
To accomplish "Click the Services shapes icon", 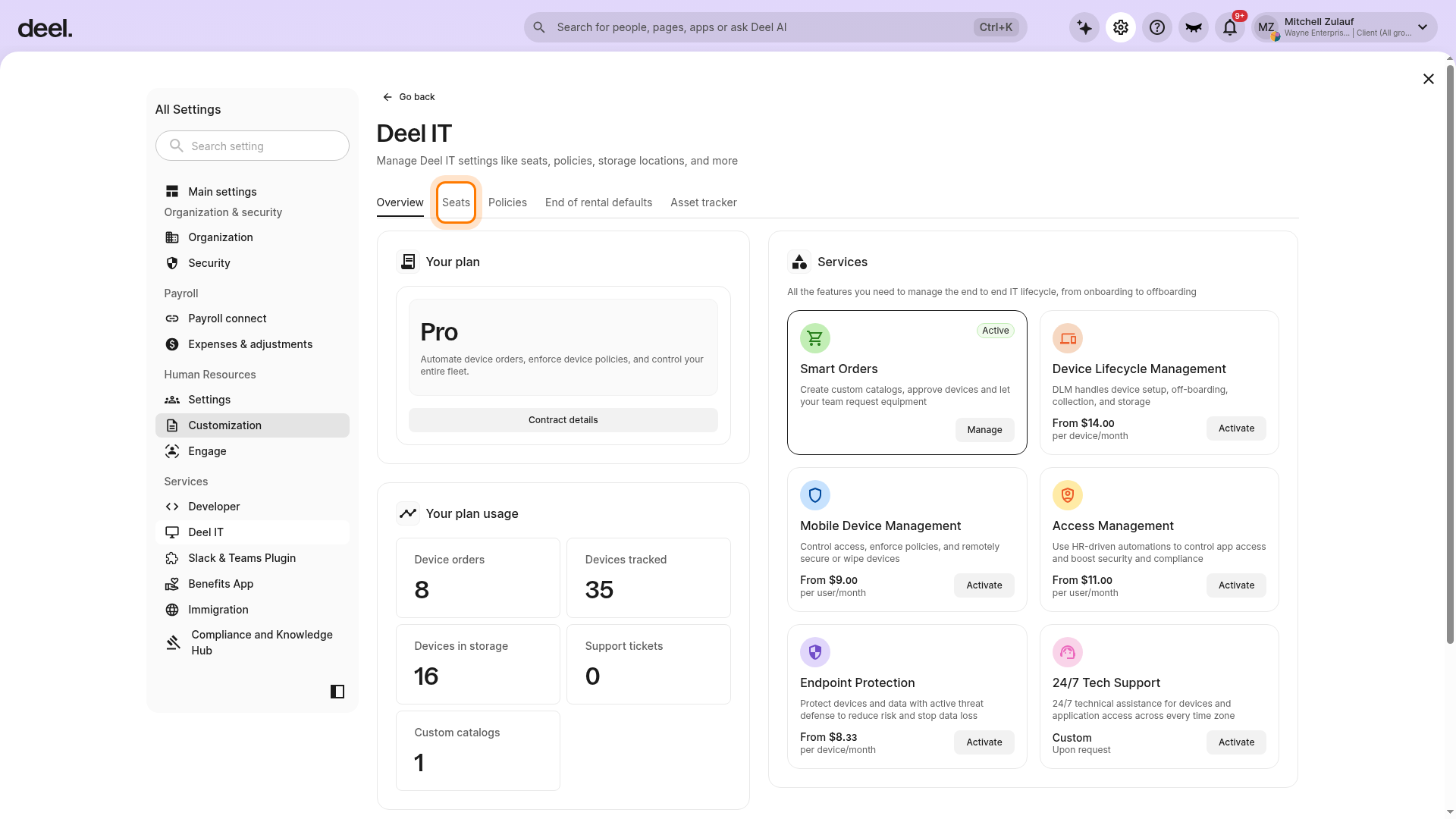I will (x=799, y=262).
